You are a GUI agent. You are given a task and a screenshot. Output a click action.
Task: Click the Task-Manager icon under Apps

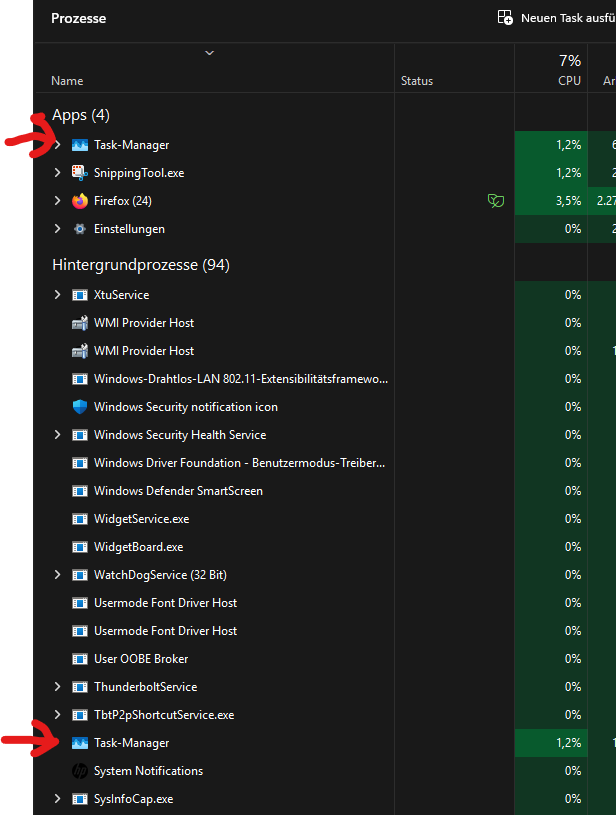pos(80,145)
